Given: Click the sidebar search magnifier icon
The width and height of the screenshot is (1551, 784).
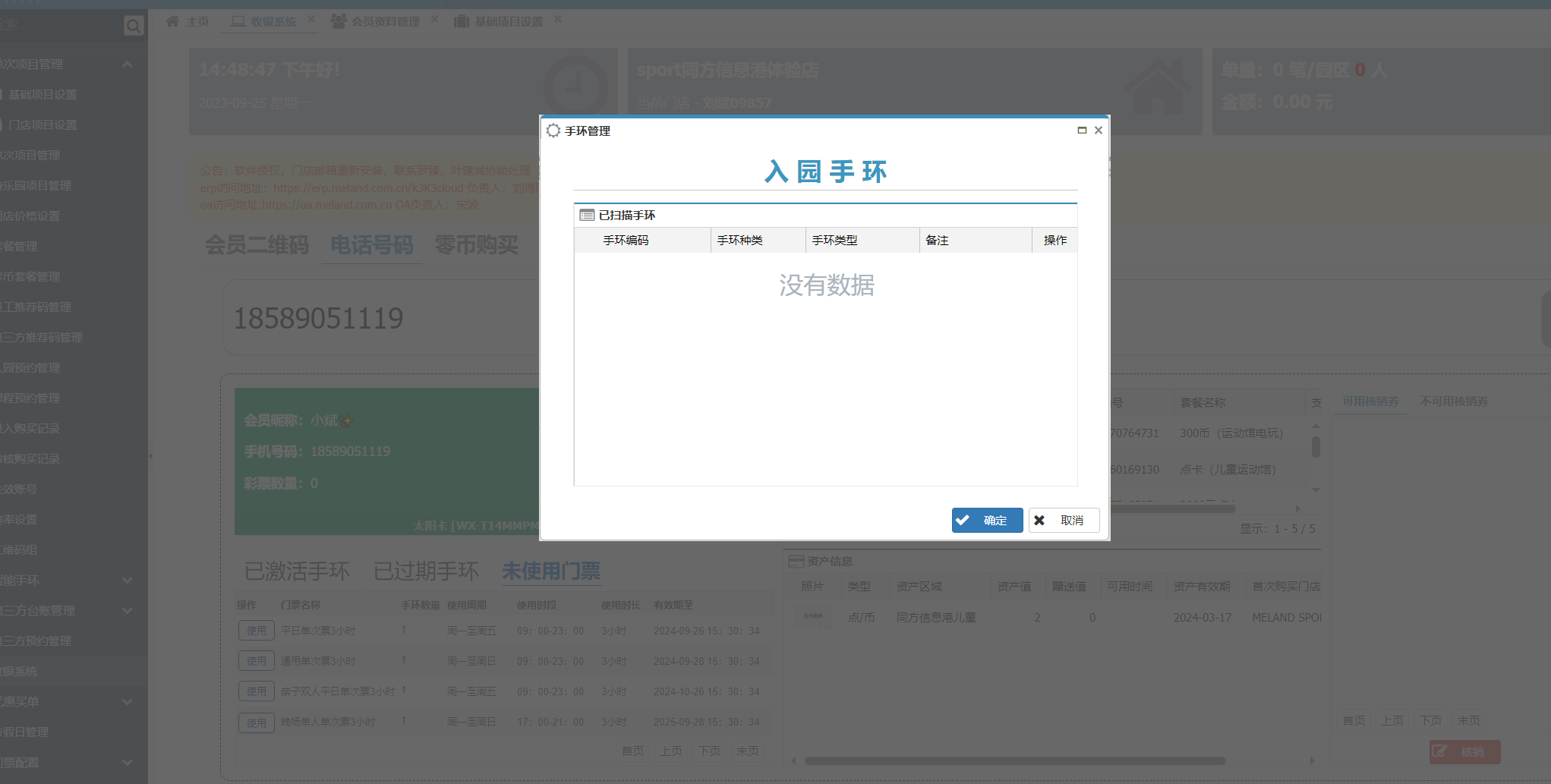Looking at the screenshot, I should tap(134, 27).
